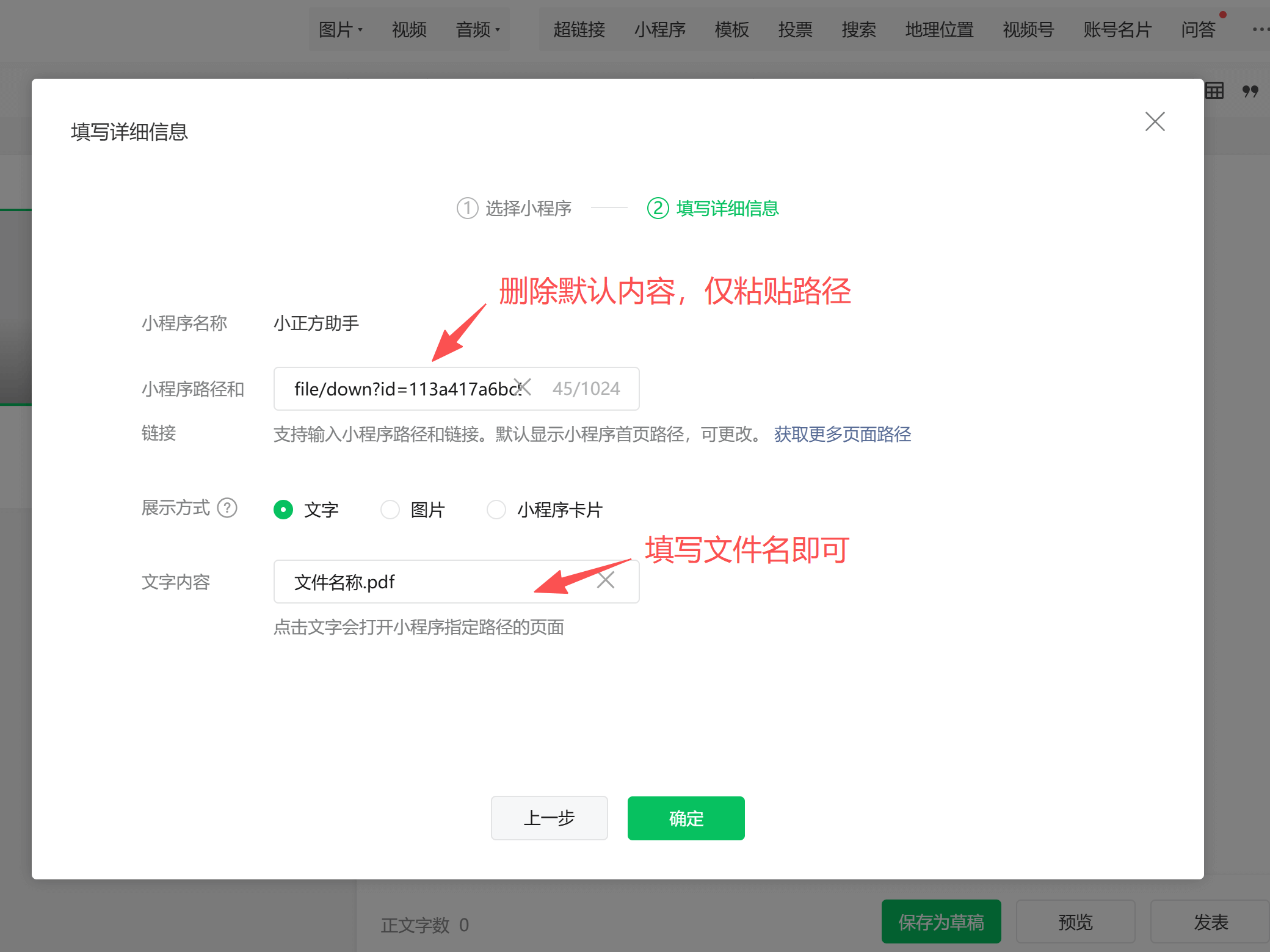Select the 文字 display option
The height and width of the screenshot is (952, 1270).
pos(284,510)
